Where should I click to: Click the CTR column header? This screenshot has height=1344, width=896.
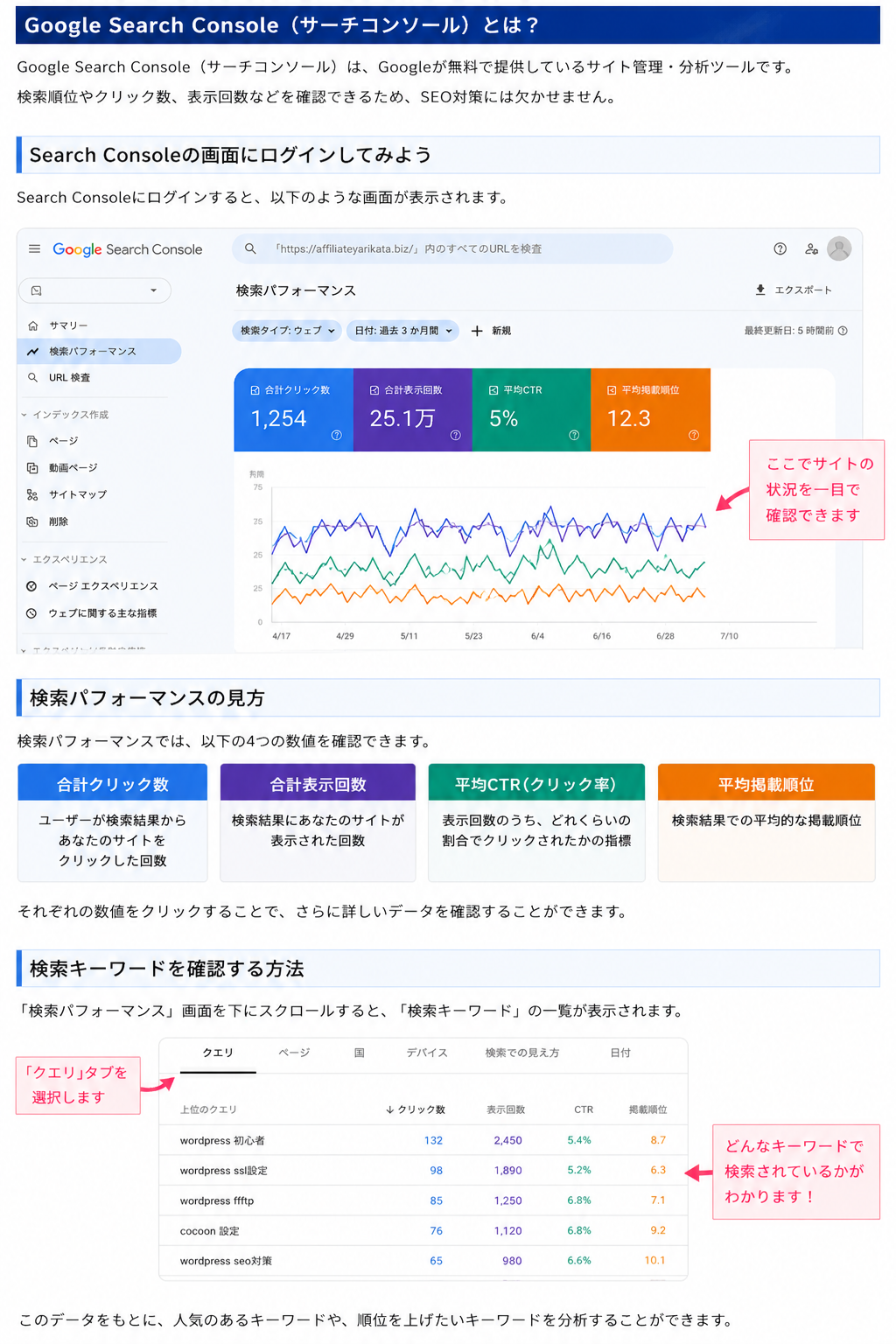pyautogui.click(x=584, y=1109)
